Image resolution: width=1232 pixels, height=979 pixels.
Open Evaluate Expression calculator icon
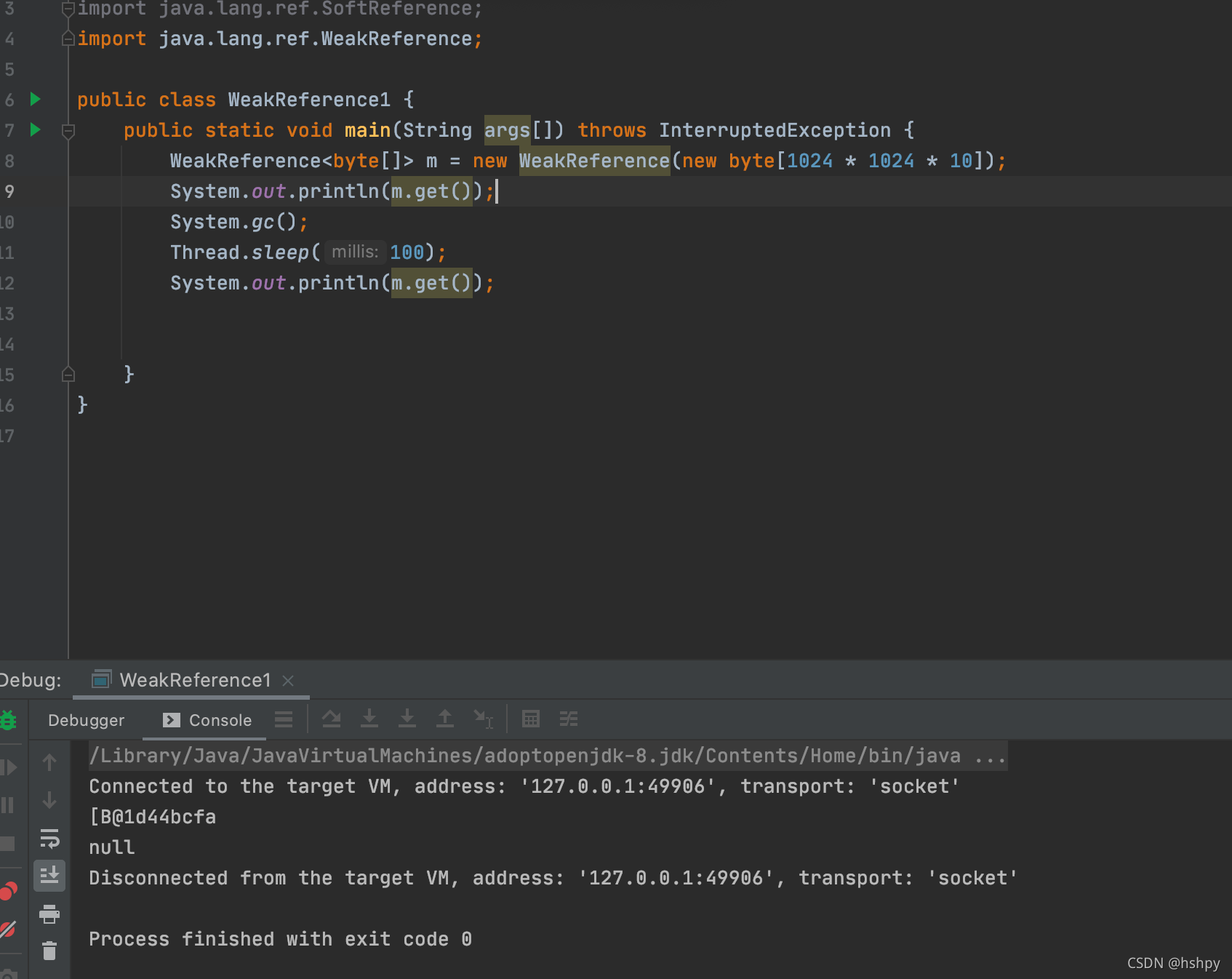[531, 719]
